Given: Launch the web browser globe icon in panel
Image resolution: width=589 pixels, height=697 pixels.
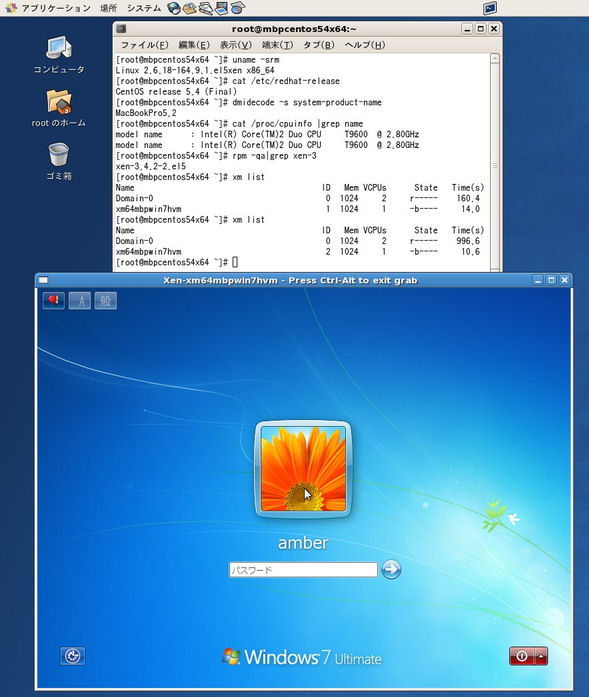Looking at the screenshot, I should (174, 8).
